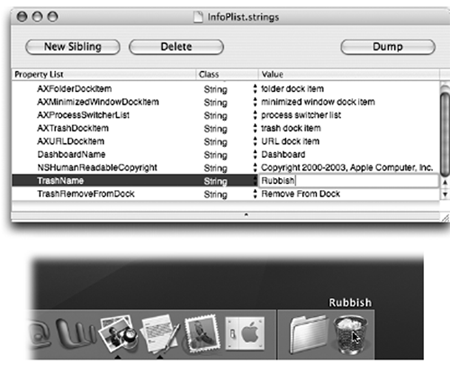This screenshot has width=450, height=372.
Task: Click the 'minimized window dock item' value
Action: click(318, 102)
